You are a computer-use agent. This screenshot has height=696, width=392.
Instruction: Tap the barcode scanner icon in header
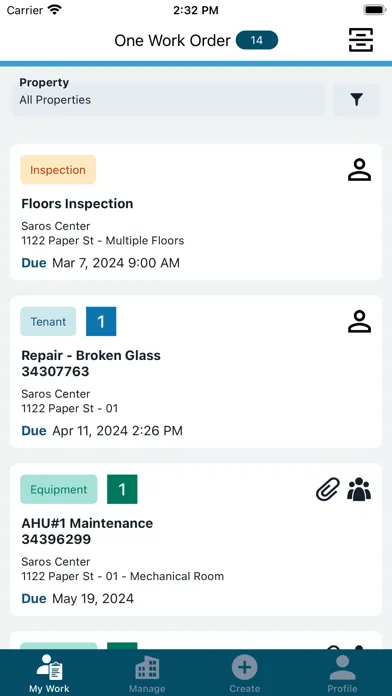360,40
